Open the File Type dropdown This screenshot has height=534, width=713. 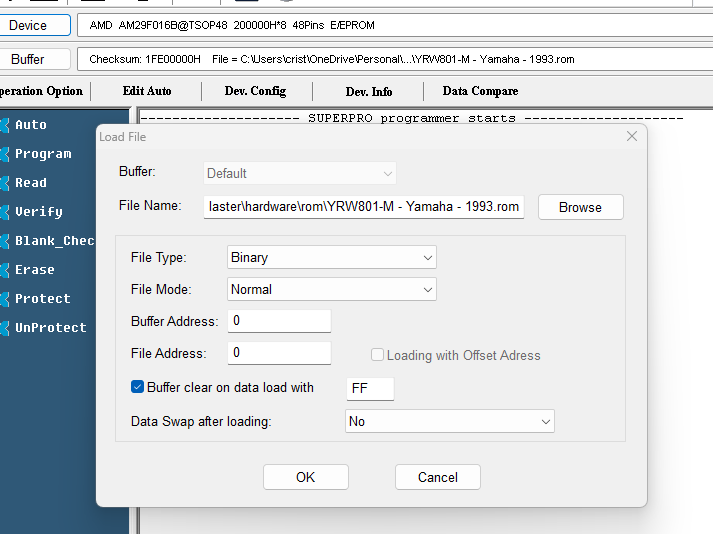pyautogui.click(x=332, y=257)
